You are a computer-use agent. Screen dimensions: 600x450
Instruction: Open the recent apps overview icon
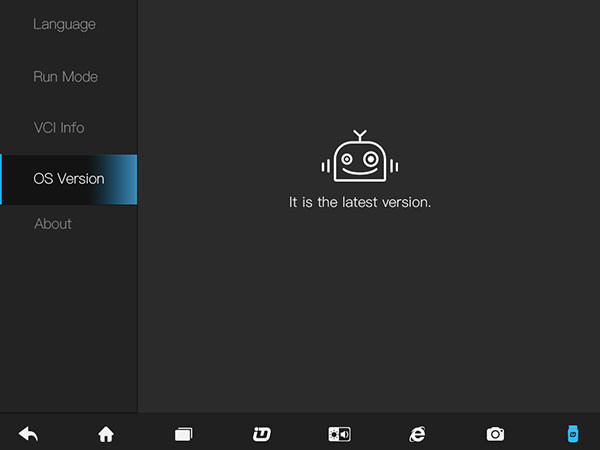(184, 434)
